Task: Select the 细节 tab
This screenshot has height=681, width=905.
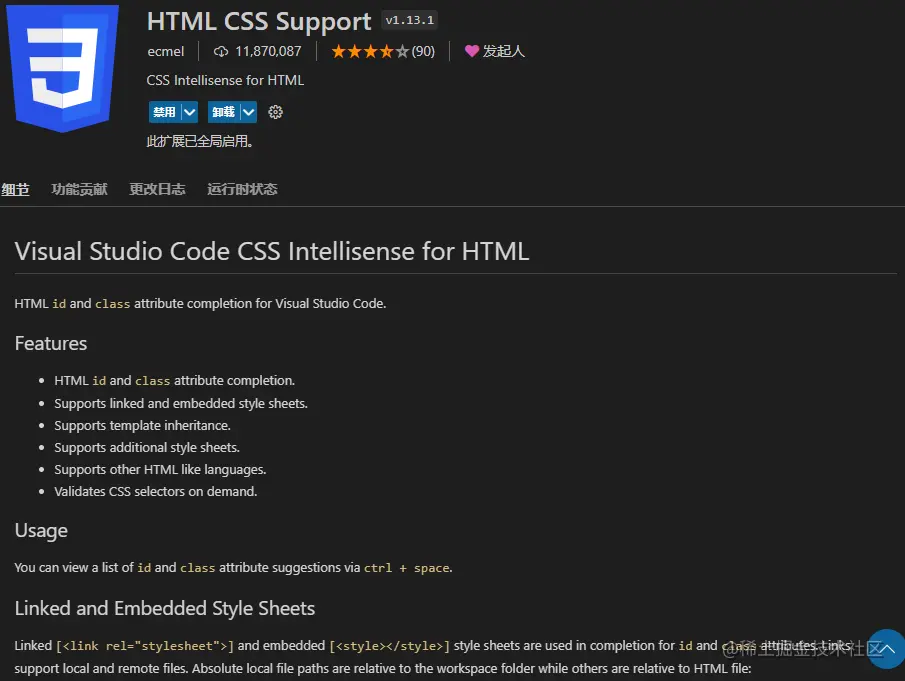Action: click(15, 189)
